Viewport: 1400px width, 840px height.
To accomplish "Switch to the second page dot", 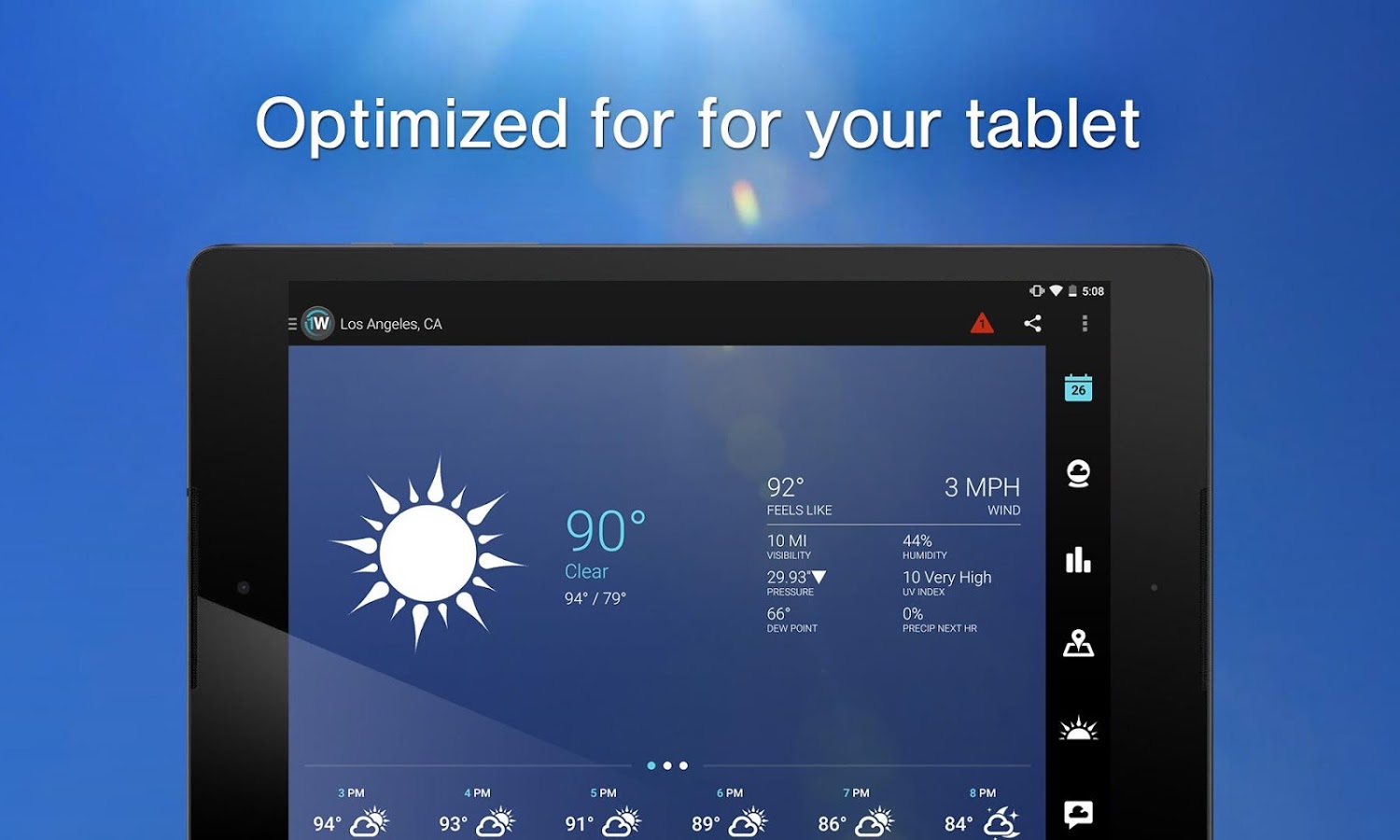I will coord(667,765).
